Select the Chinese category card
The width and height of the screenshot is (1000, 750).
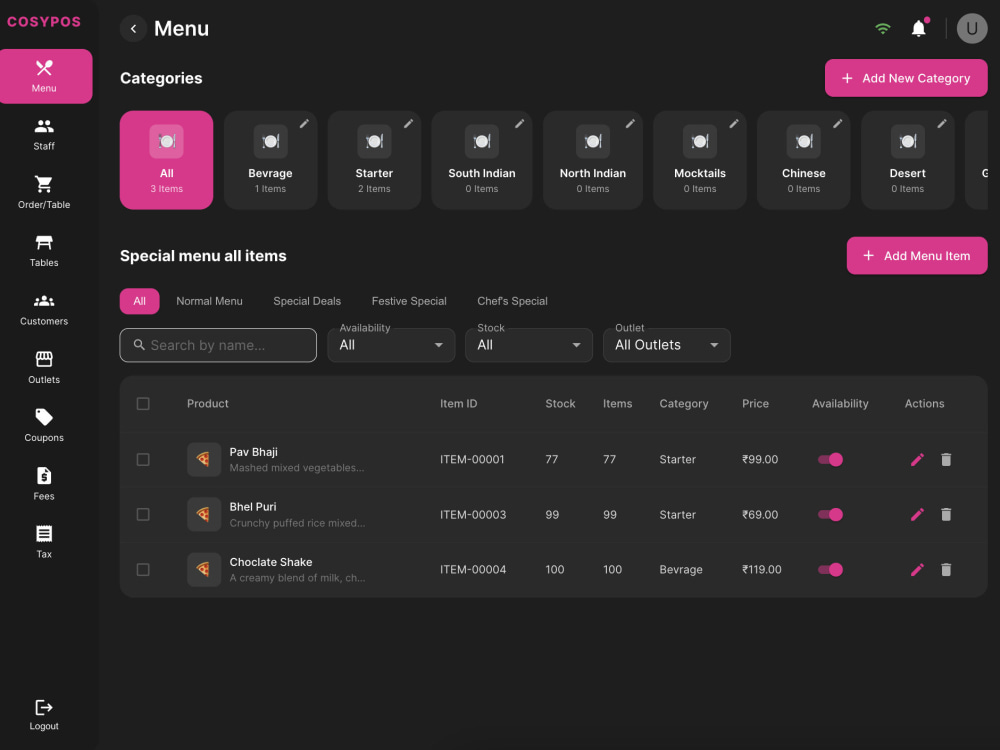(804, 160)
